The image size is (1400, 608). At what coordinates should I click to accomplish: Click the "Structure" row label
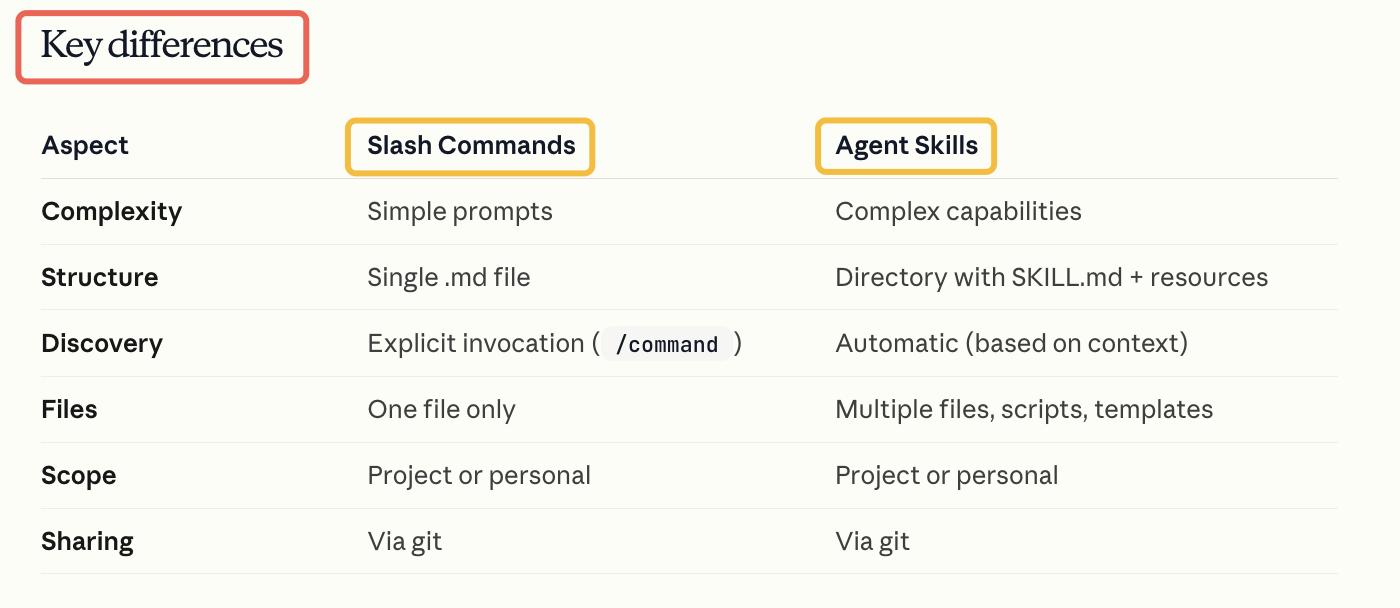[x=99, y=278]
